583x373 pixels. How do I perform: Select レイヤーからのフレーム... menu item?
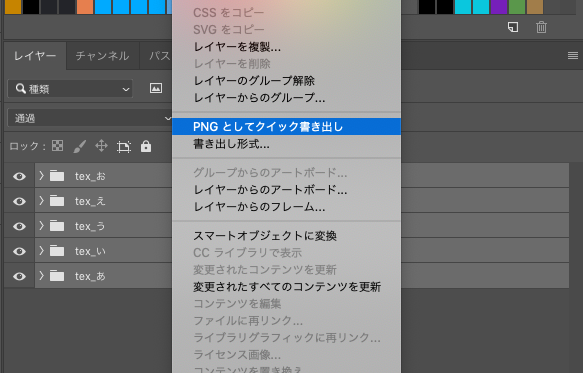[x=286, y=207]
